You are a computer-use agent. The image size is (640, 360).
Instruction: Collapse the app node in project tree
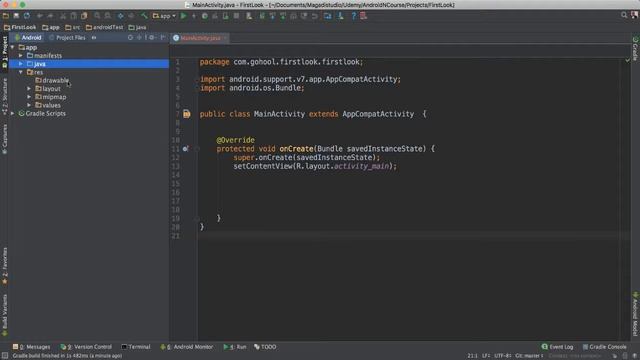pos(13,47)
